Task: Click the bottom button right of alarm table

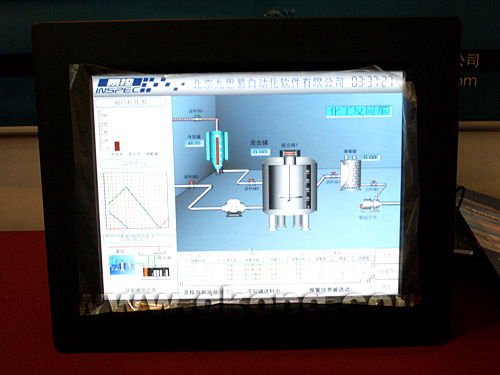Action: [386, 287]
